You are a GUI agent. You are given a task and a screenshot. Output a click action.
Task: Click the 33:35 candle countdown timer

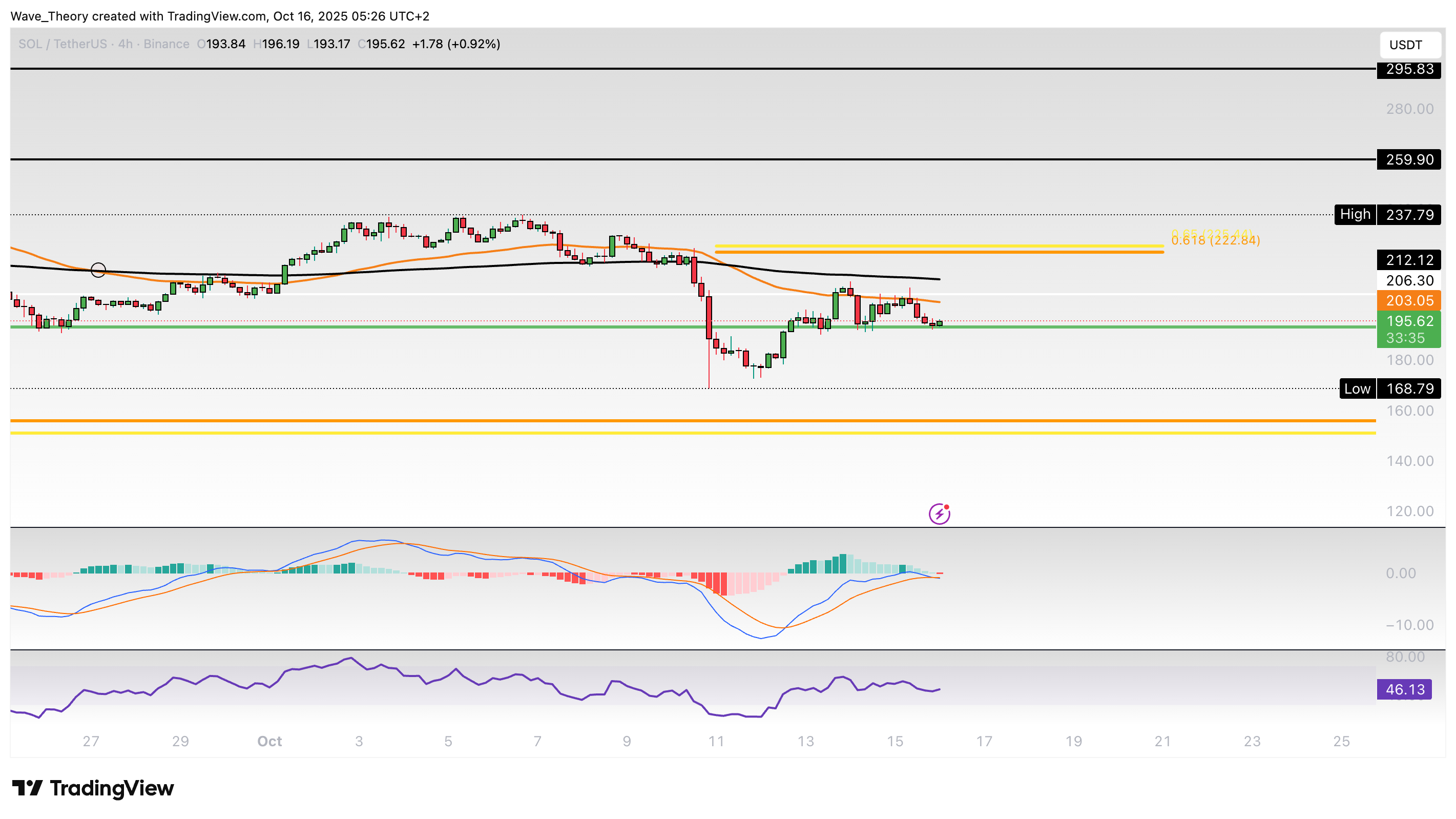(x=1405, y=338)
